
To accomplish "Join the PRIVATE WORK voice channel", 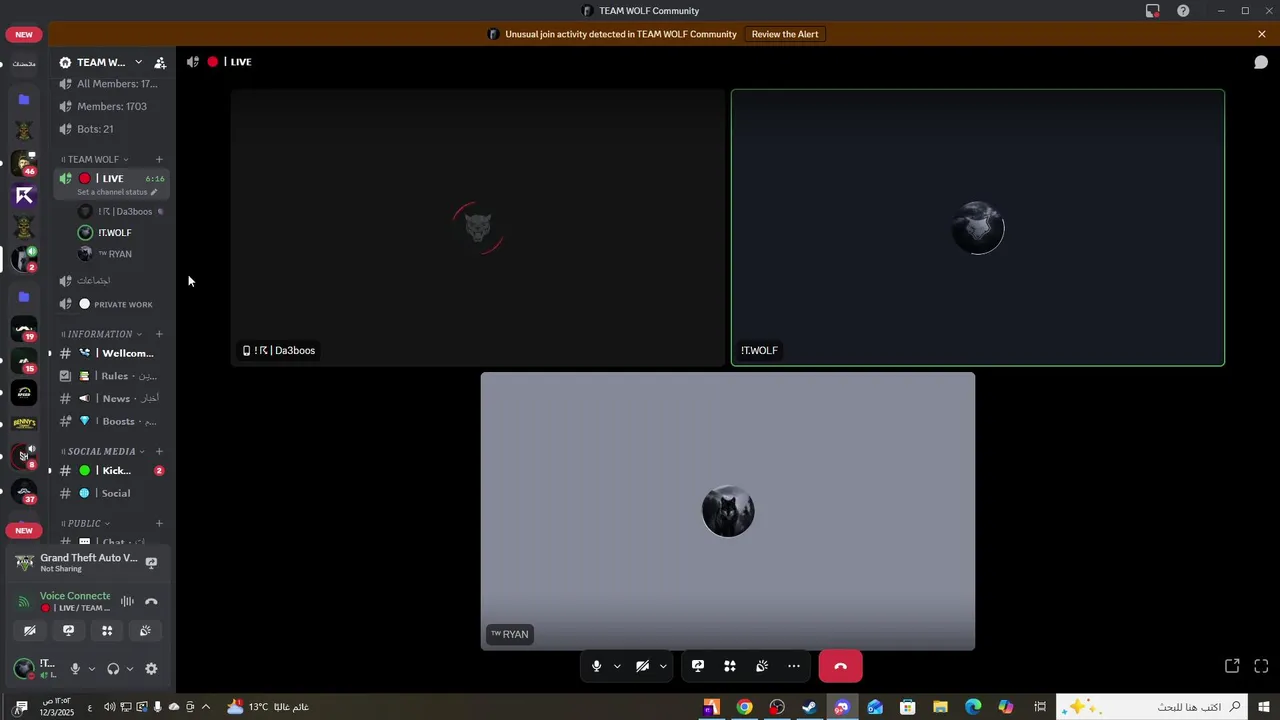I will [112, 304].
